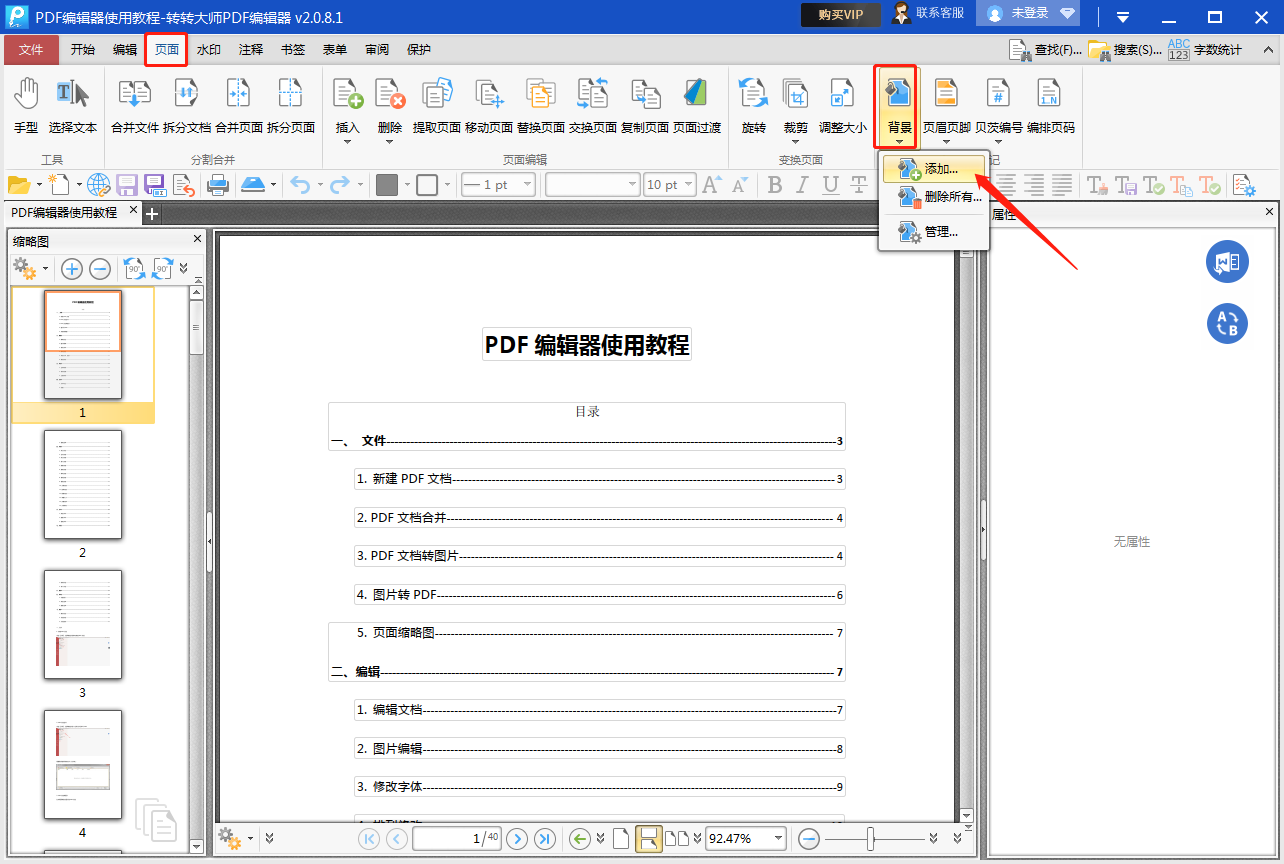Click the blue A/B translate round icon
Viewport: 1284px width, 864px height.
(x=1227, y=323)
